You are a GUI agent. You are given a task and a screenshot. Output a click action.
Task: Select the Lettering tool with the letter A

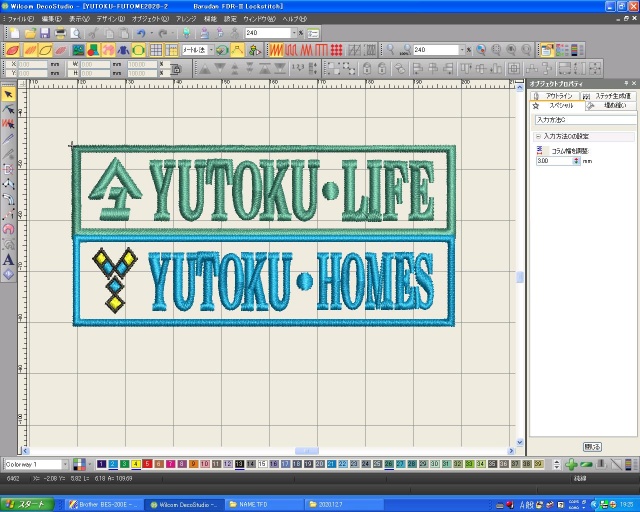pos(9,260)
